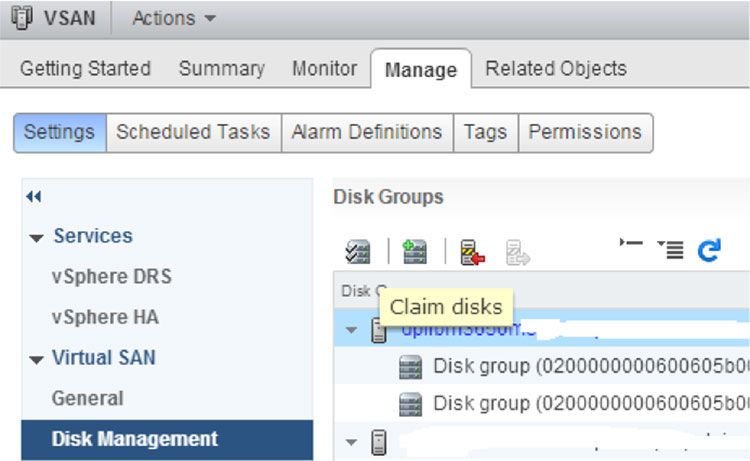This screenshot has width=750, height=461.
Task: Select General under Virtual SAN
Action: [88, 398]
